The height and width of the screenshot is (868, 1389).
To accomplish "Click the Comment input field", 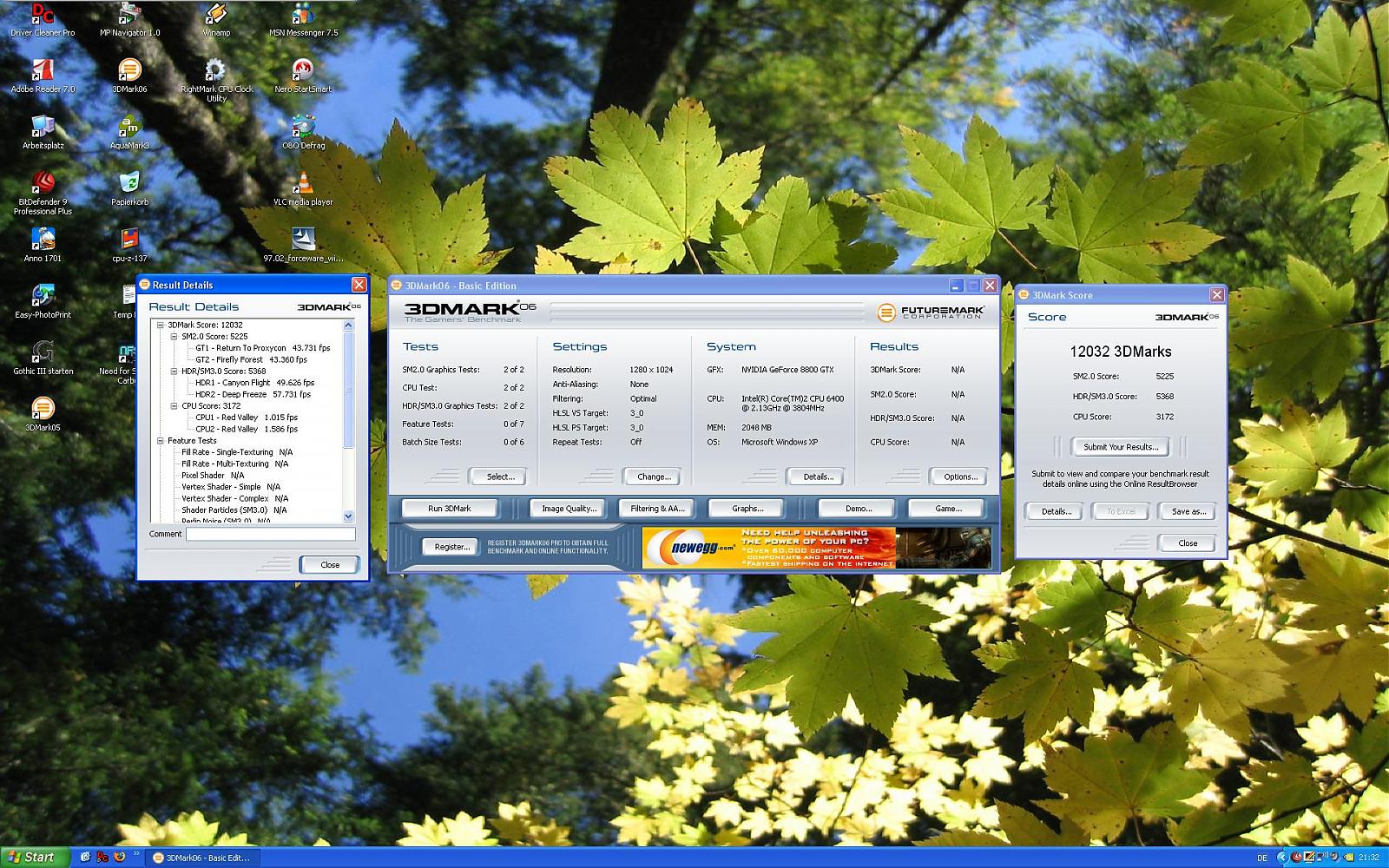I will [x=270, y=534].
